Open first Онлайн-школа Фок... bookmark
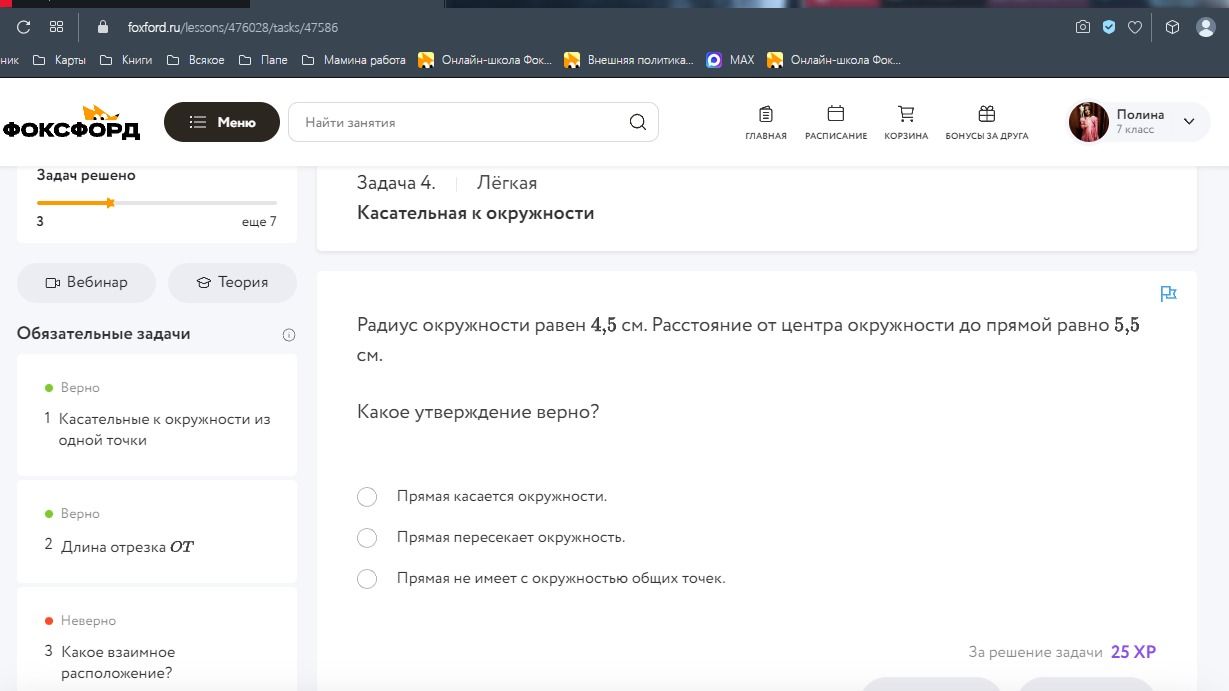Screen dimensions: 1229x691 click(485, 60)
